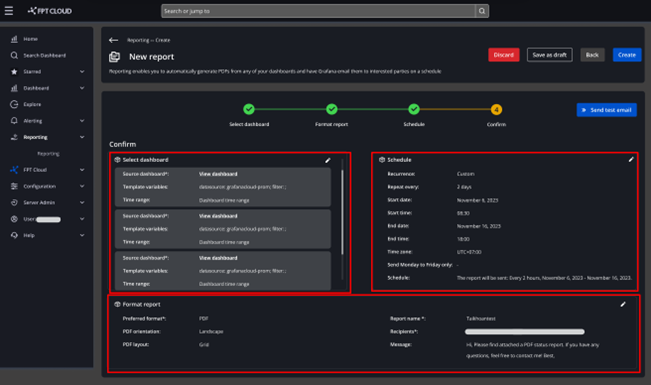
Task: Open Explore in the sidebar
Action: point(32,105)
